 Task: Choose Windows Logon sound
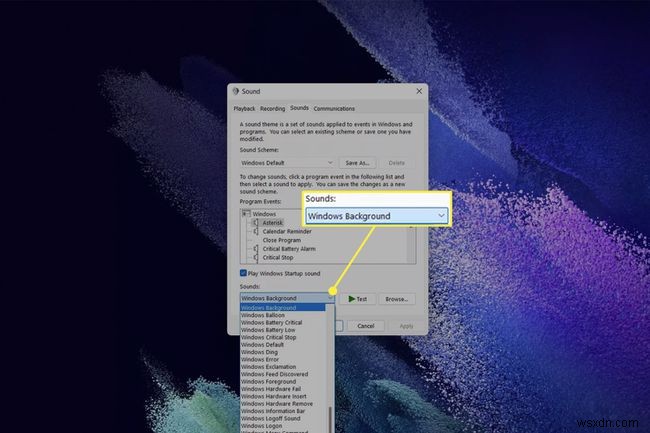283,426
